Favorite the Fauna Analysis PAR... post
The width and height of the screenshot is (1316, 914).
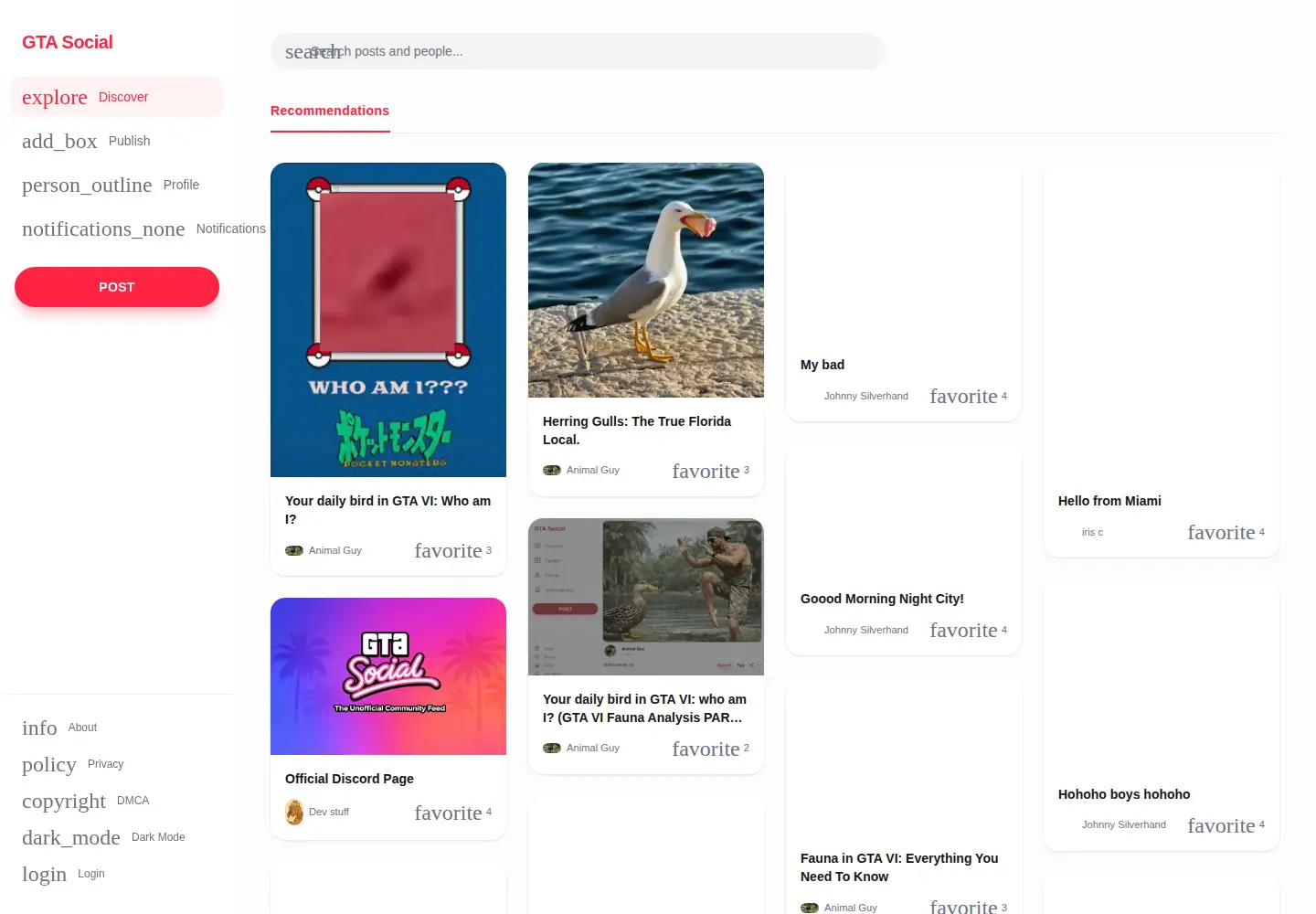coord(706,749)
